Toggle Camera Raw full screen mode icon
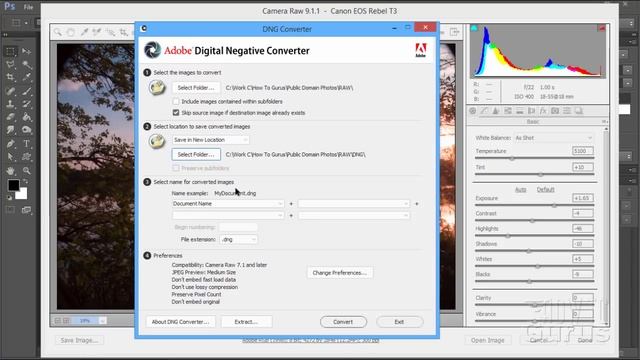This screenshot has height=360, width=640. [x=454, y=32]
